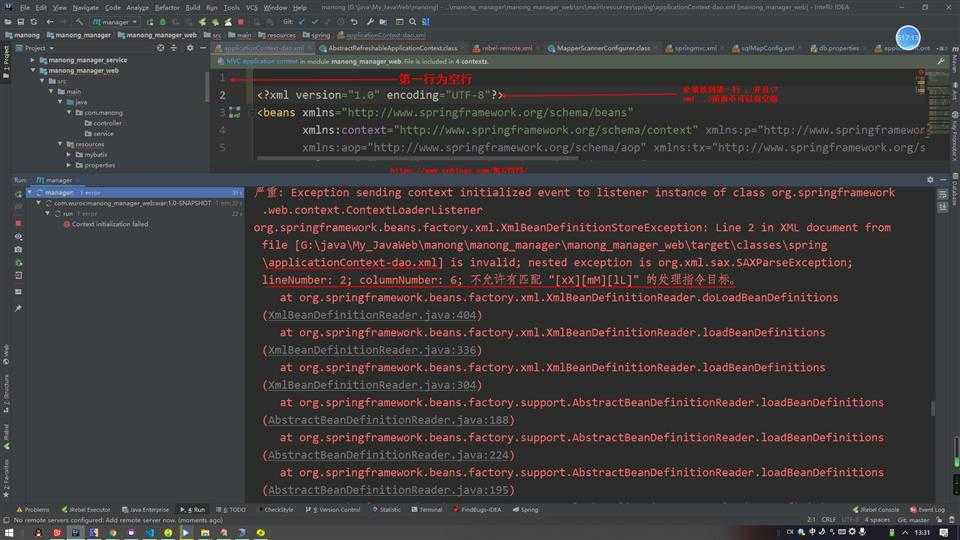Screen dimensions: 960x540
Task: Click the red Stop button in main toolbar
Action: pos(241,21)
